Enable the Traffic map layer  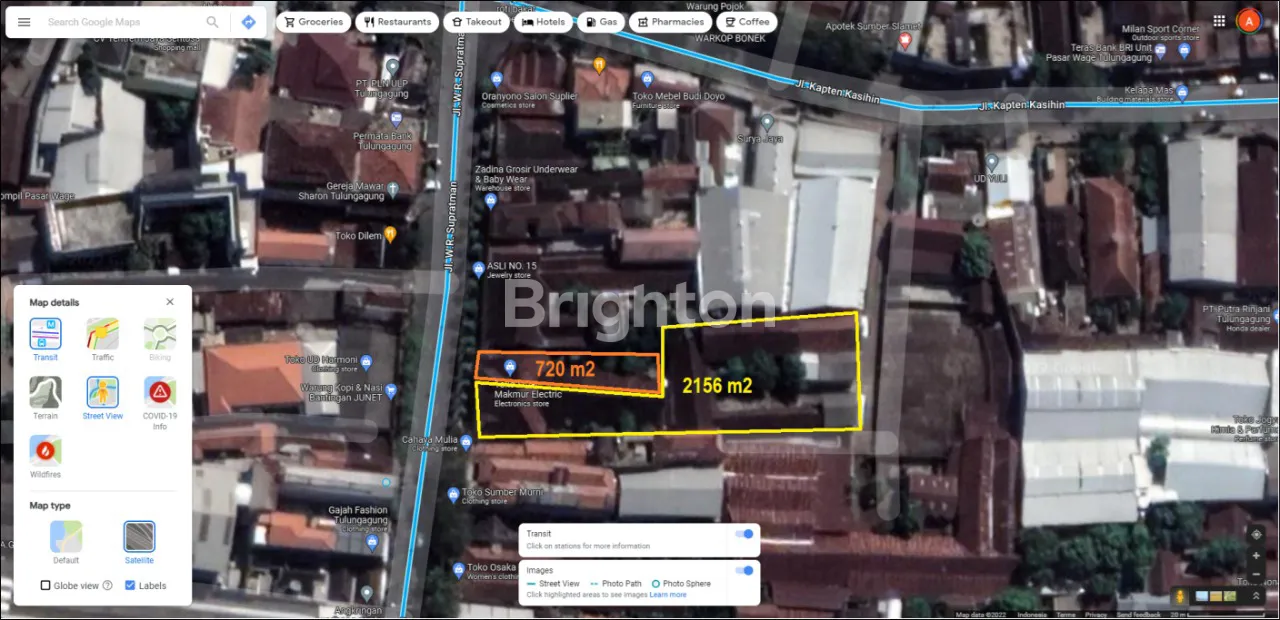pyautogui.click(x=102, y=335)
